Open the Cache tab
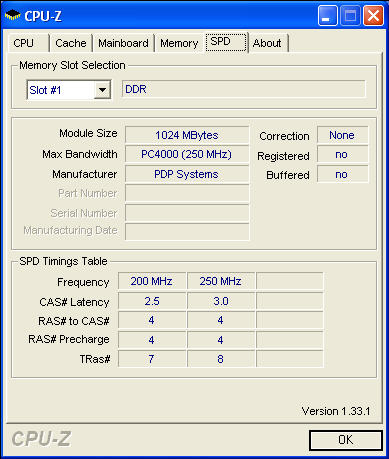Screen dimensions: 389x459 pos(71,43)
